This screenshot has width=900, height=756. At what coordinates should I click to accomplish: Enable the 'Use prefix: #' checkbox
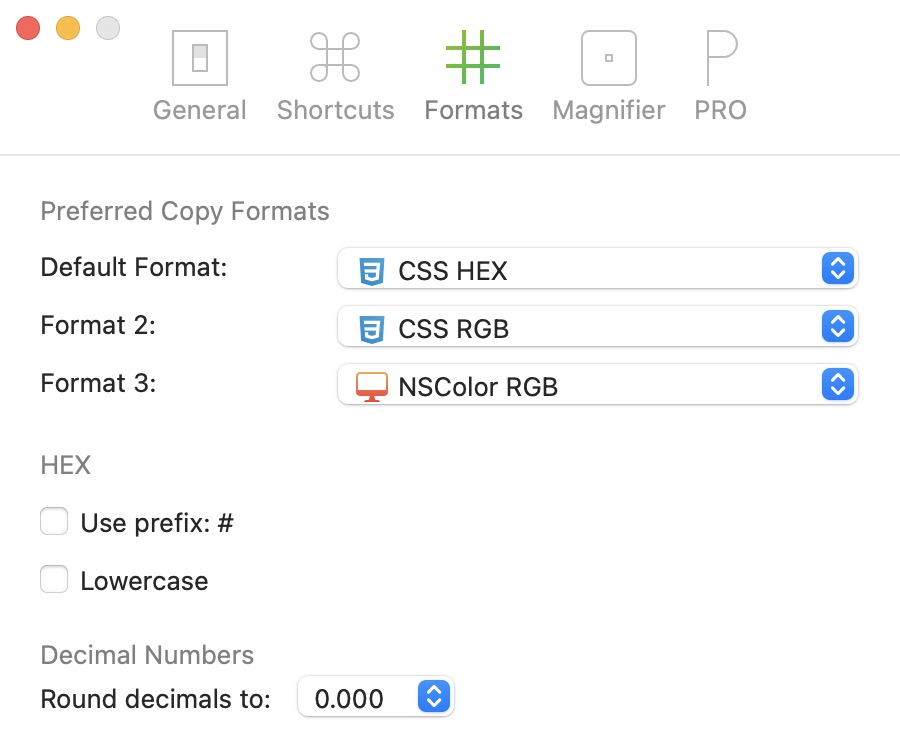(x=54, y=522)
